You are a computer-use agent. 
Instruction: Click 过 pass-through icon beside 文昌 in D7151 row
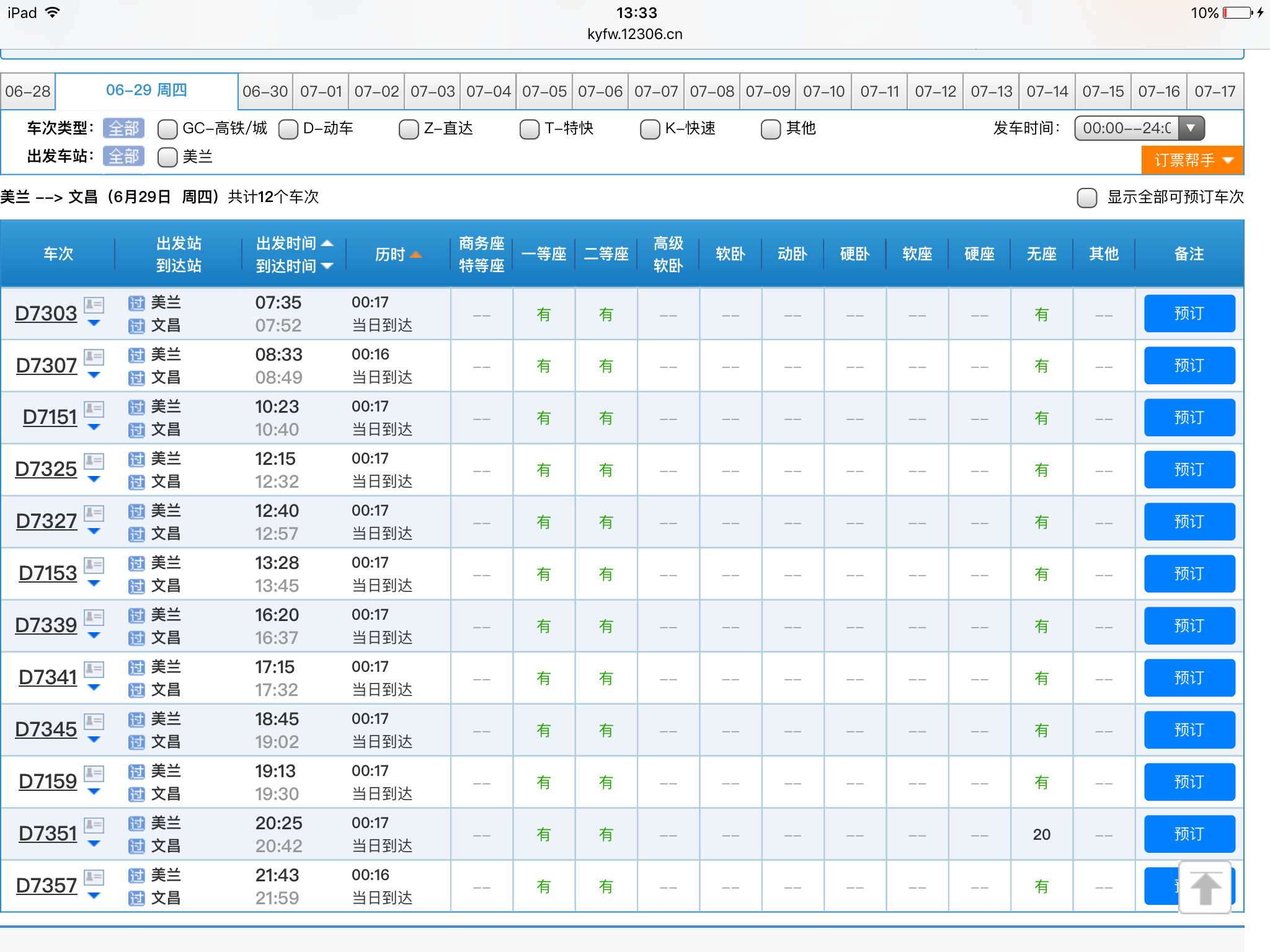click(136, 430)
